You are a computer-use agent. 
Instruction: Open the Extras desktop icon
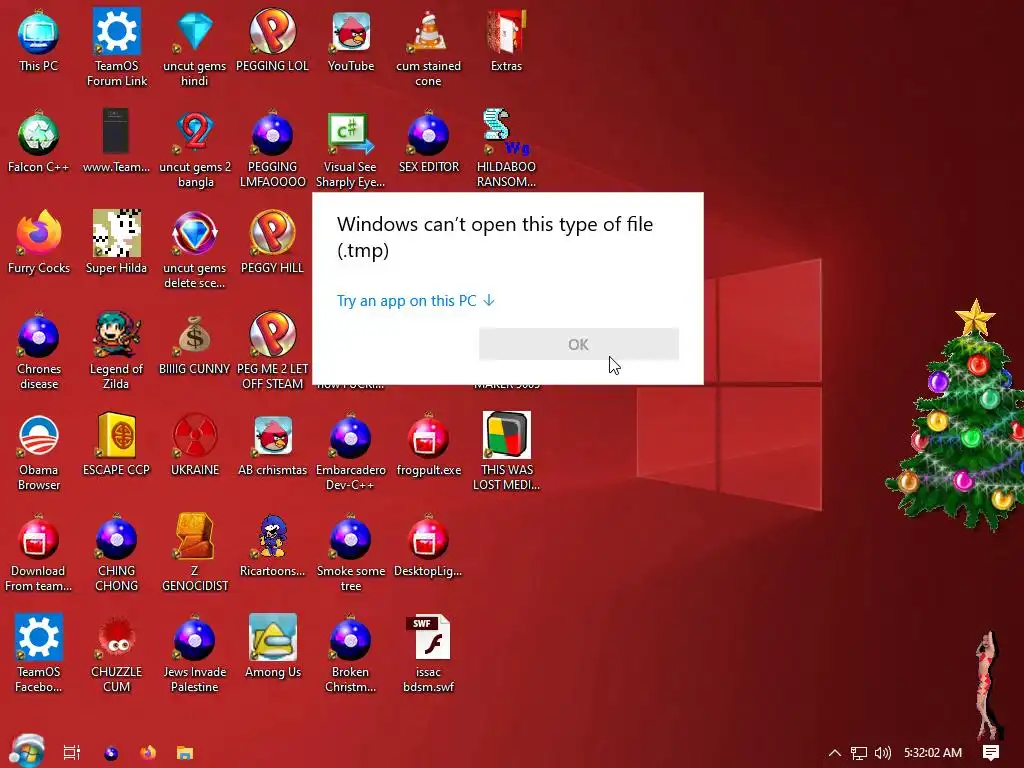[x=506, y=40]
